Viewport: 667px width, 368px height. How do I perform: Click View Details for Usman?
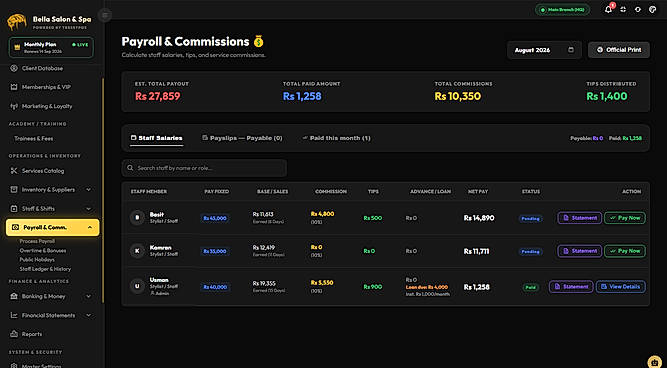[621, 287]
